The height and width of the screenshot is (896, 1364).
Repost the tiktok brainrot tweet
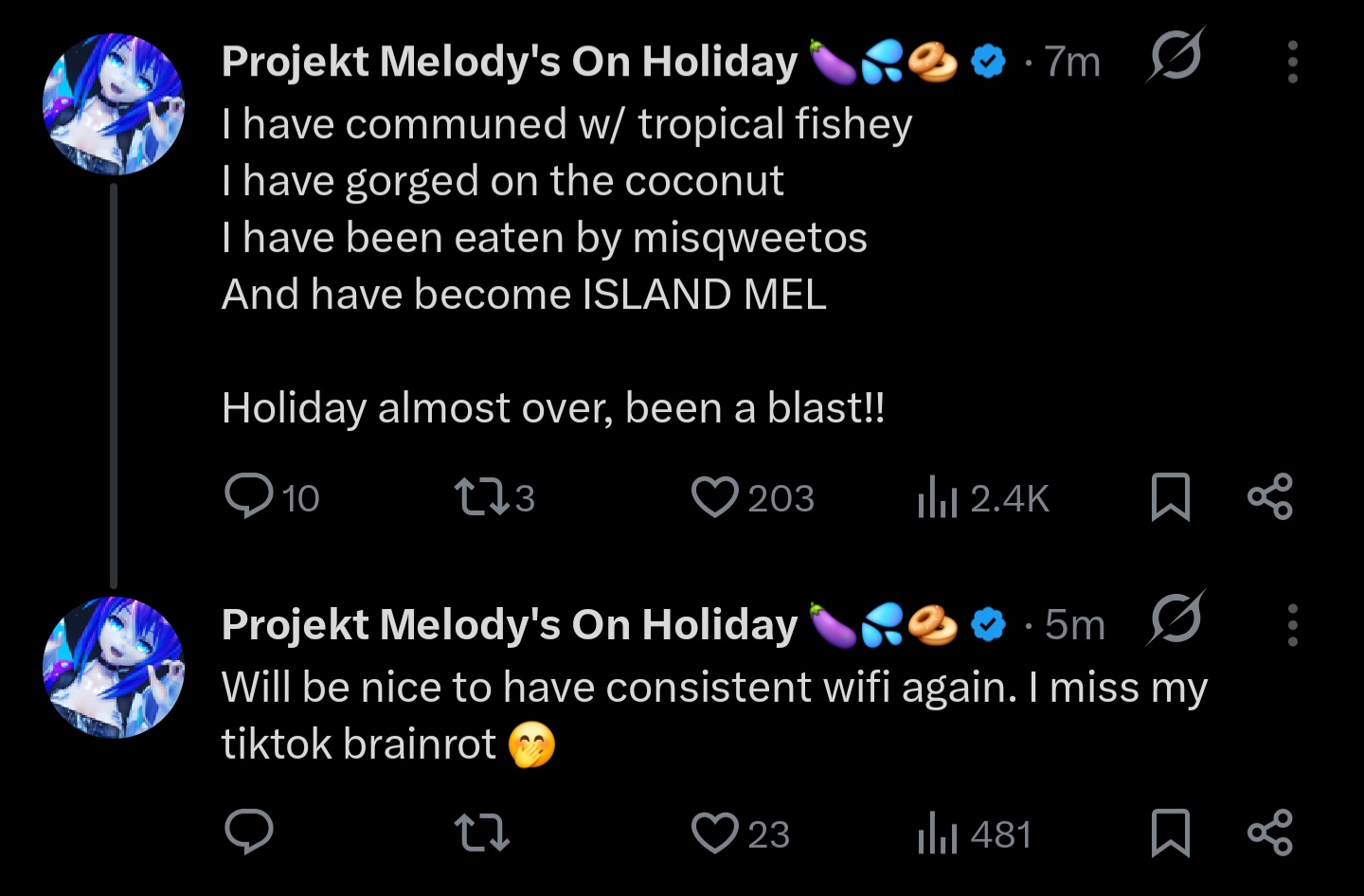482,833
